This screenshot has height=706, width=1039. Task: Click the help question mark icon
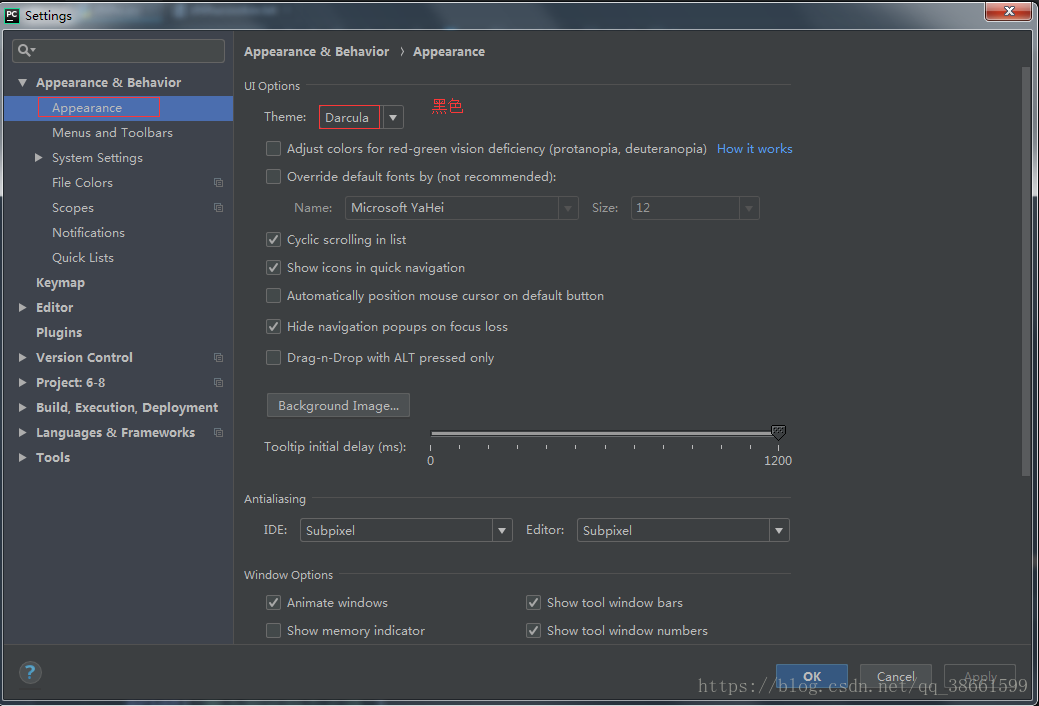(x=30, y=672)
